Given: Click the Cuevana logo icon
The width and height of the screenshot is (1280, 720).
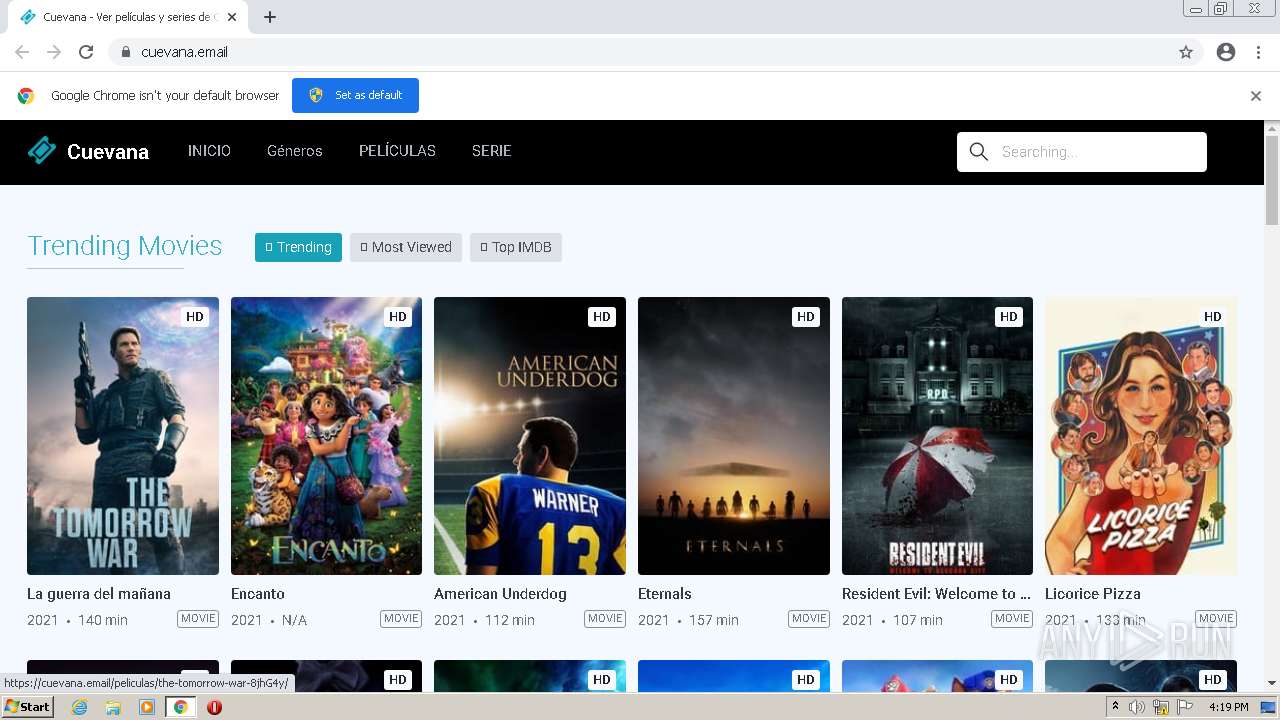Looking at the screenshot, I should point(42,150).
